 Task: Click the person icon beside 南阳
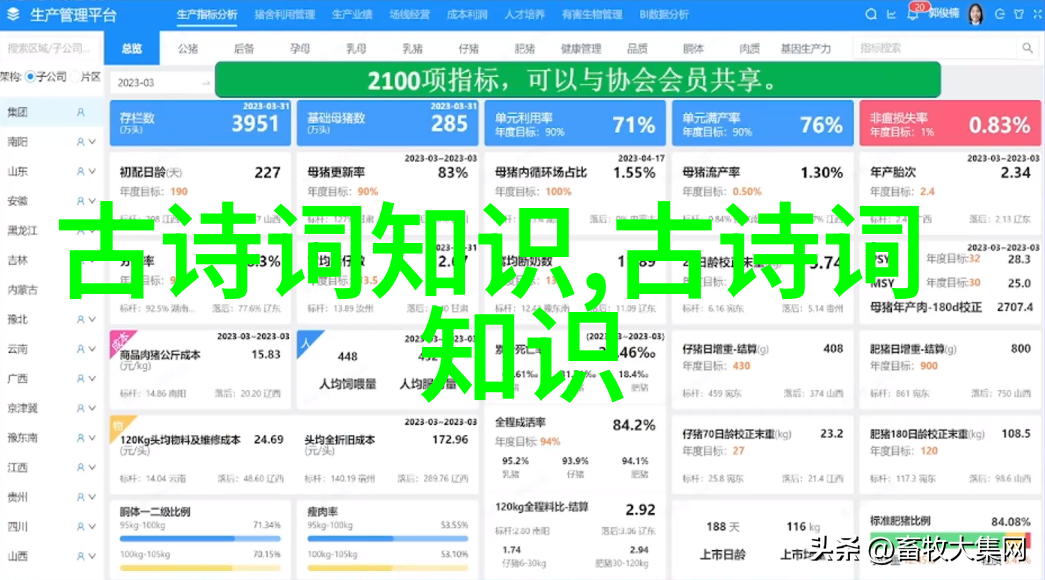tap(81, 142)
